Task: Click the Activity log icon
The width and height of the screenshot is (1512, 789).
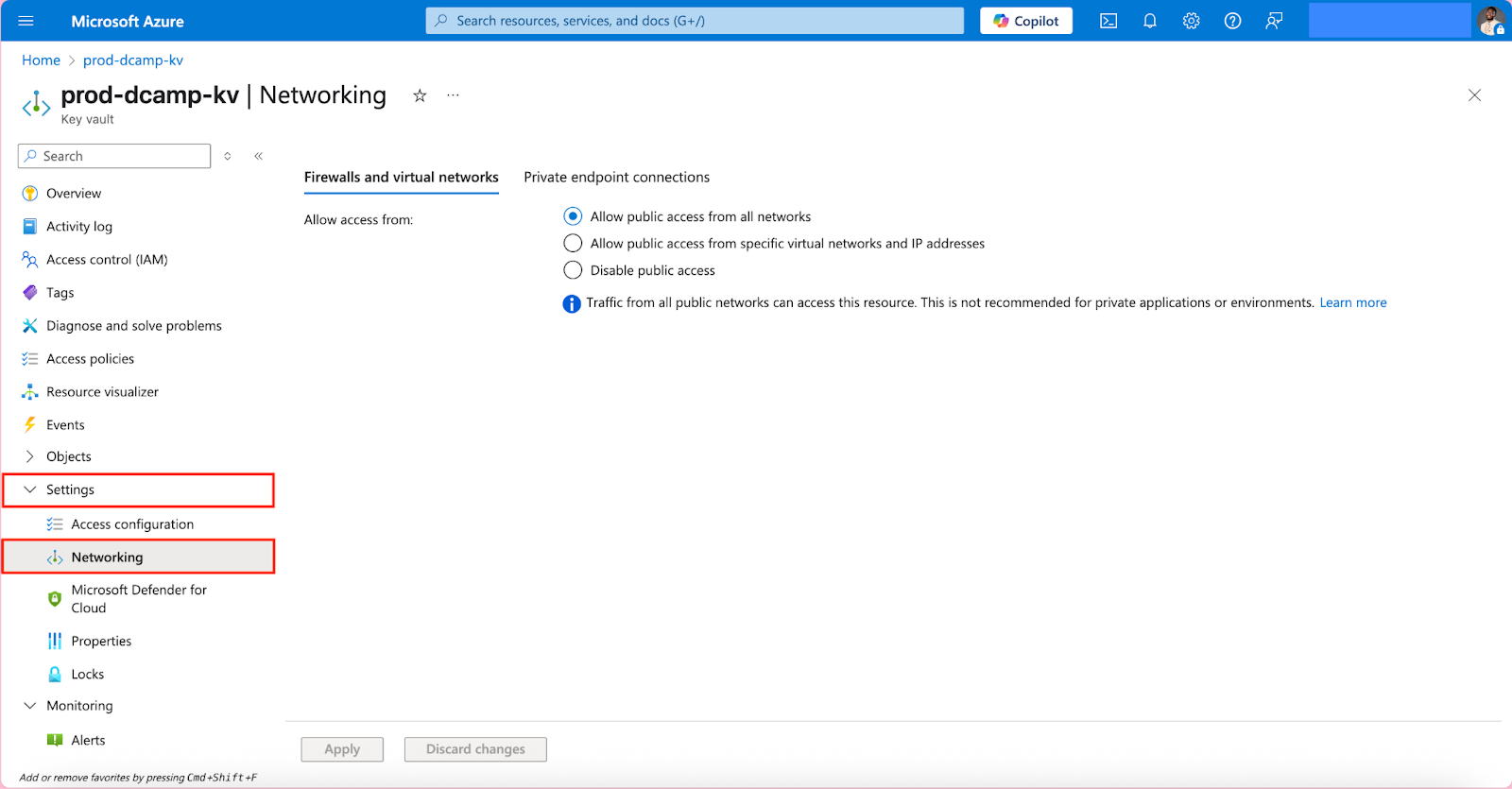Action: click(30, 226)
